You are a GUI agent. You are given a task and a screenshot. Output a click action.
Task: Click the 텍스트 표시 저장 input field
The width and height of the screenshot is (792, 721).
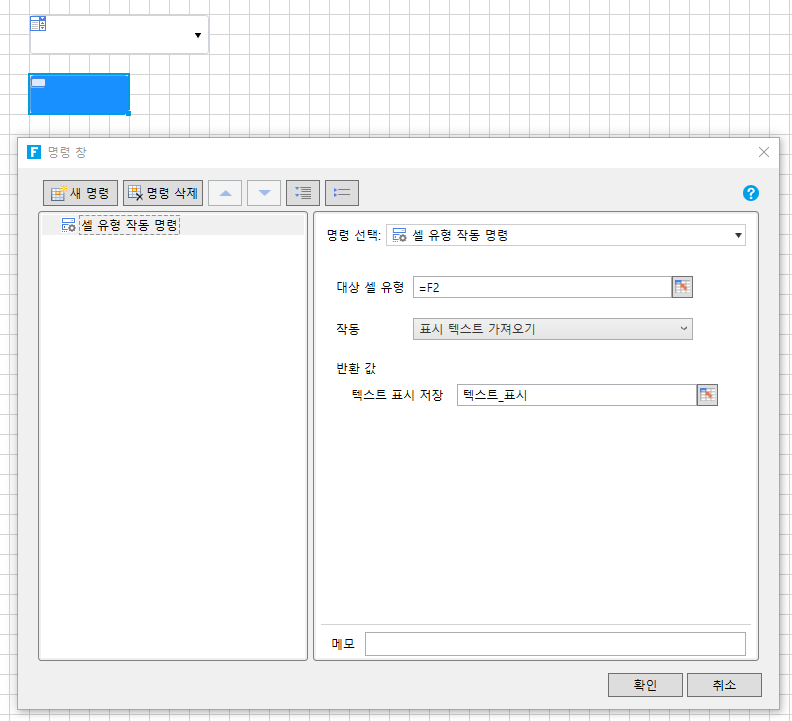[x=575, y=395]
